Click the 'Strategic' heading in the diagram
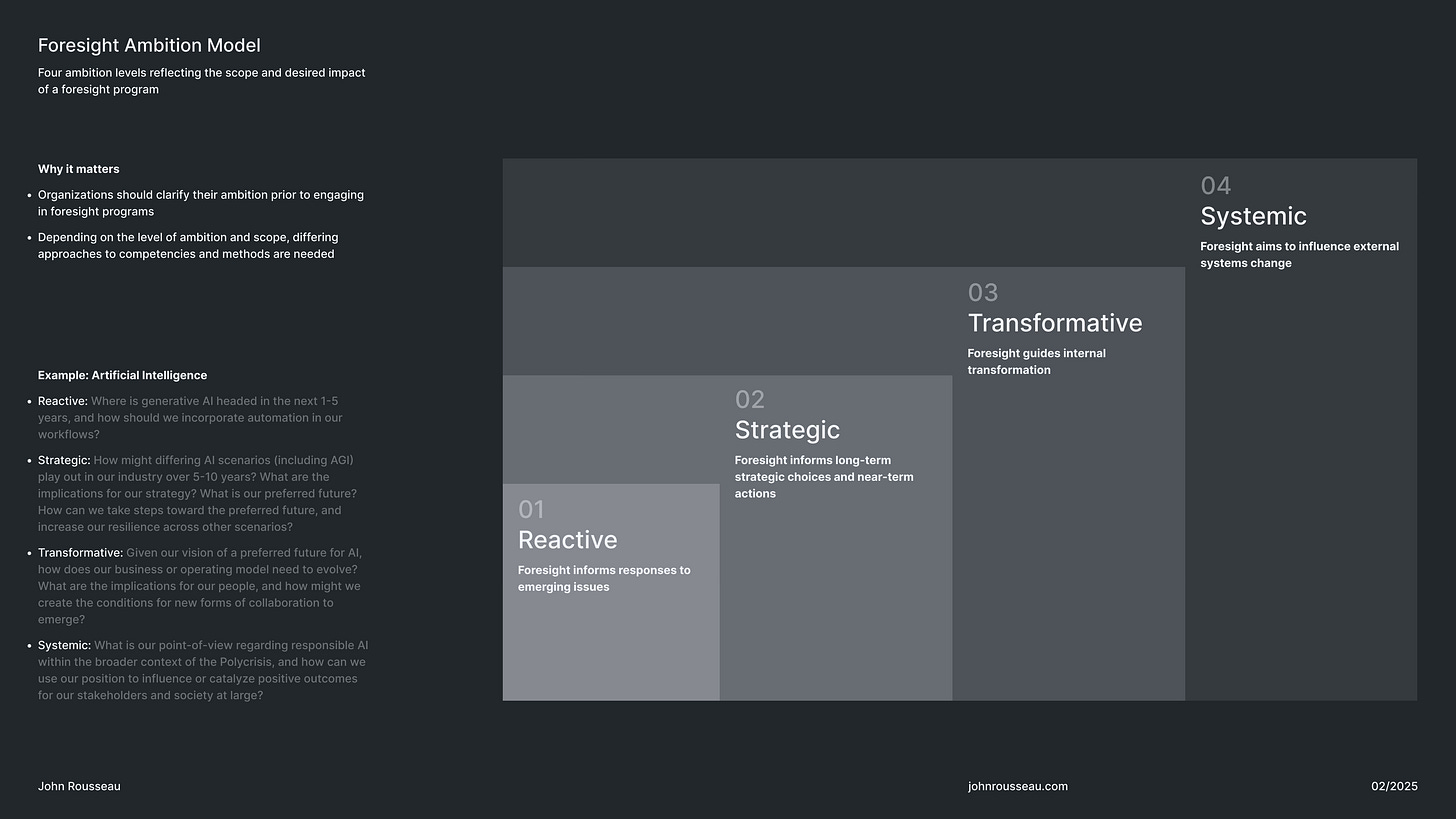The width and height of the screenshot is (1456, 819). pyautogui.click(x=787, y=430)
